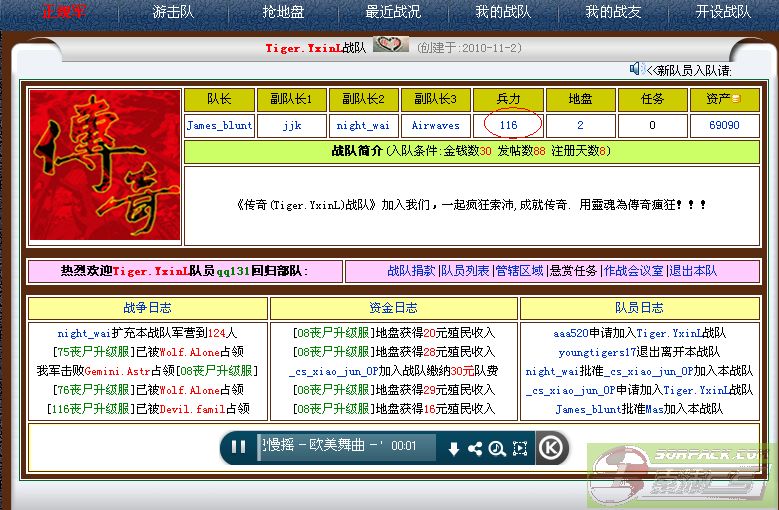
Task: Click the fullscreen frame icon in the player
Action: tap(520, 449)
